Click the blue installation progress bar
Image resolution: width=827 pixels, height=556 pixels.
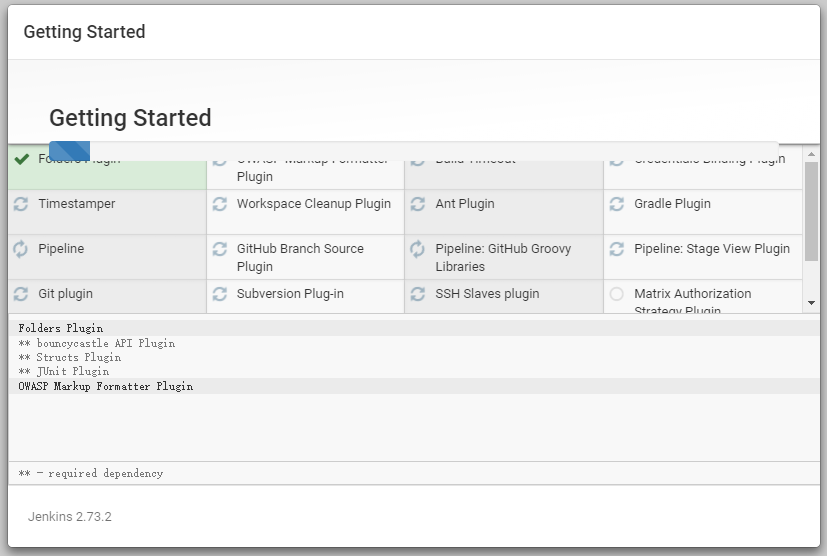click(x=70, y=151)
